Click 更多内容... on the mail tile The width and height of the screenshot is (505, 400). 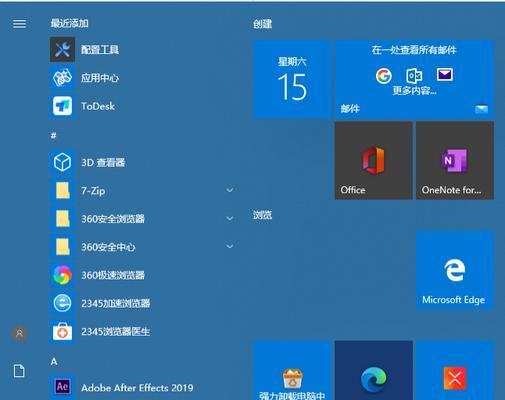point(414,90)
